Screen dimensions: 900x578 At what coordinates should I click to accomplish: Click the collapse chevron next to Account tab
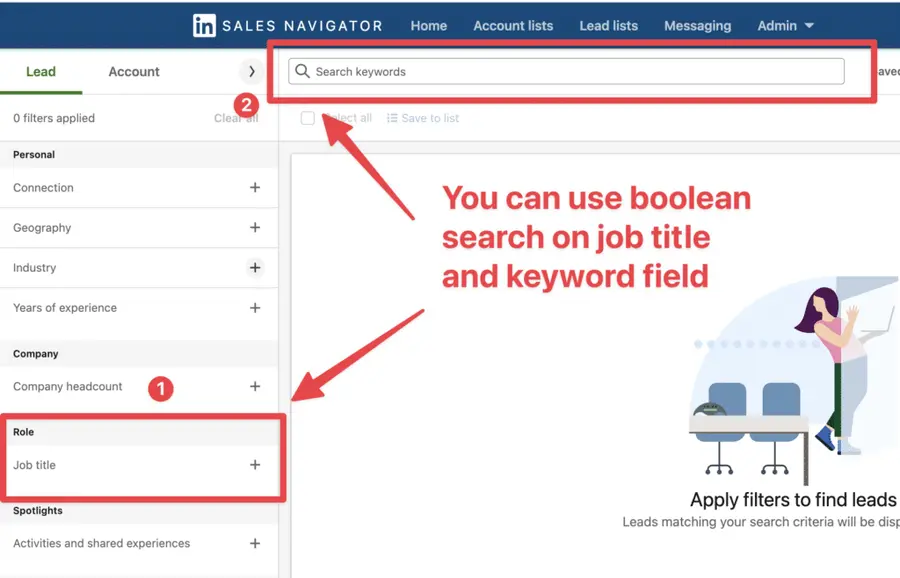point(253,71)
